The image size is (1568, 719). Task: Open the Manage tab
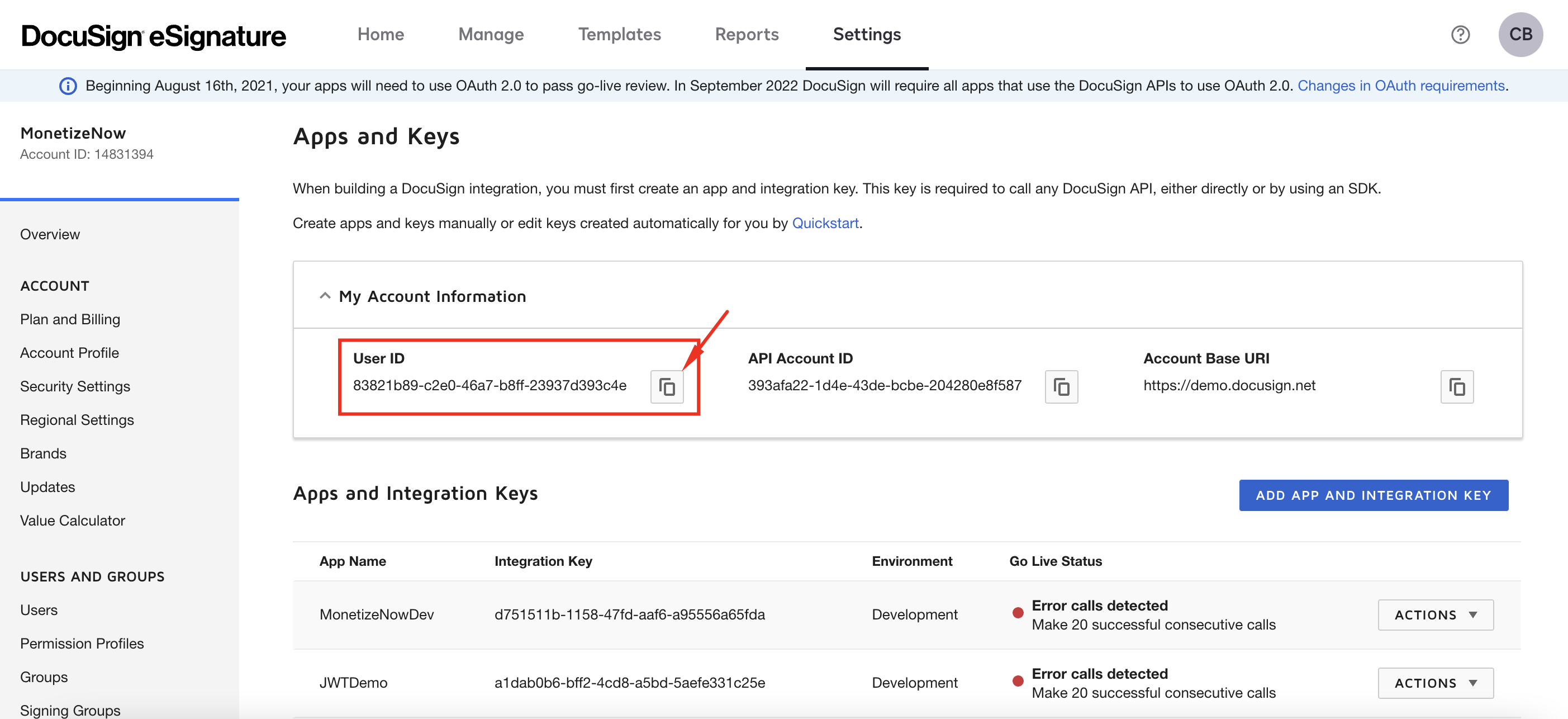[x=491, y=35]
